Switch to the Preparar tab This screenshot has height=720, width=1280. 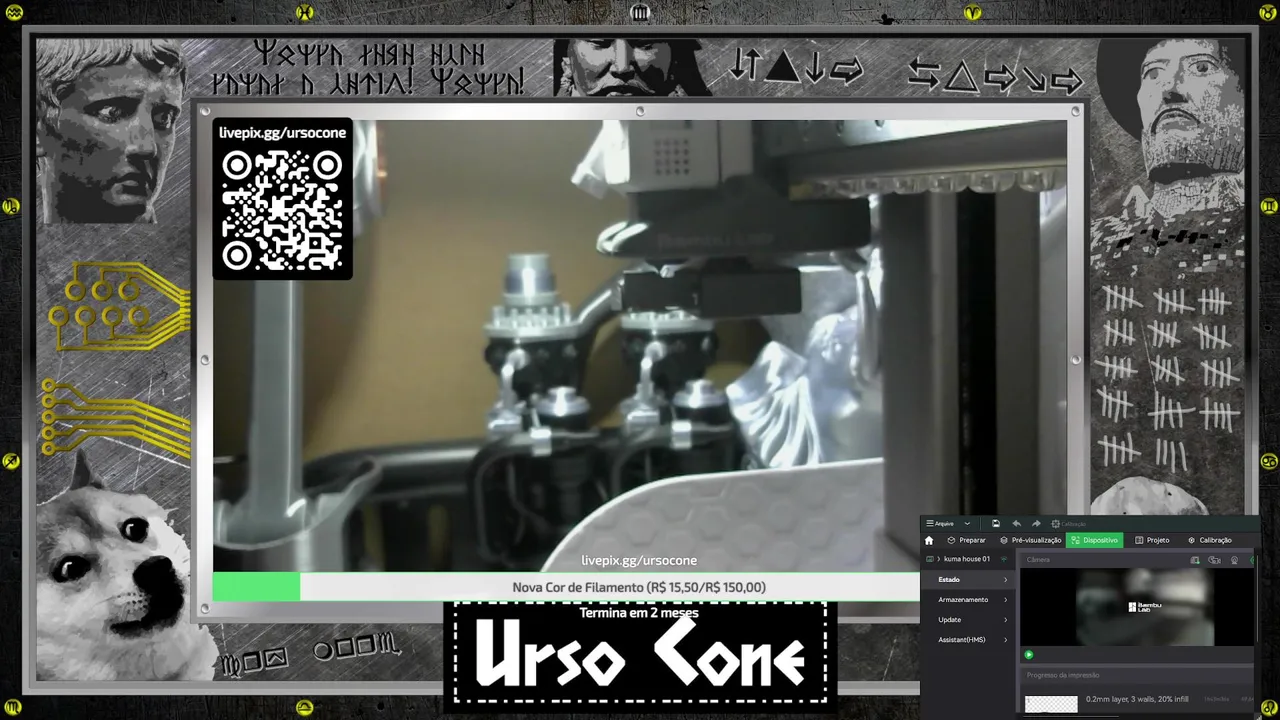966,540
